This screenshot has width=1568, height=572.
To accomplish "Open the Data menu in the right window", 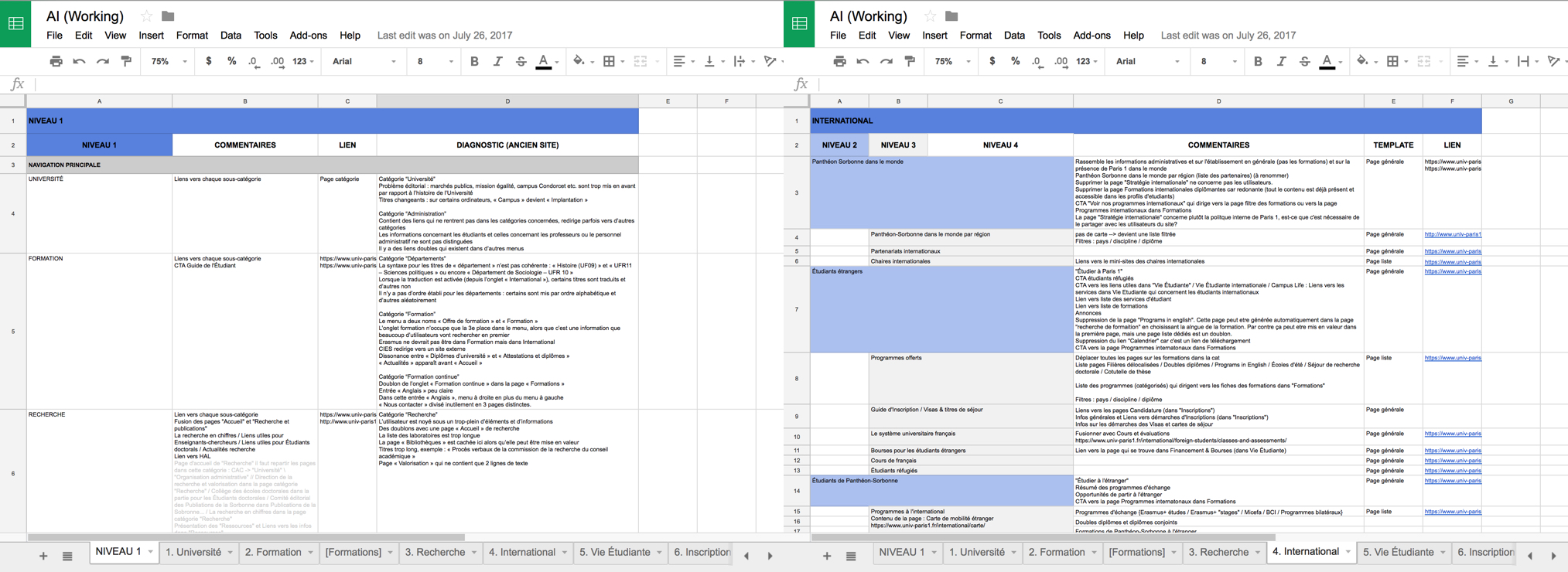I will click(1014, 35).
